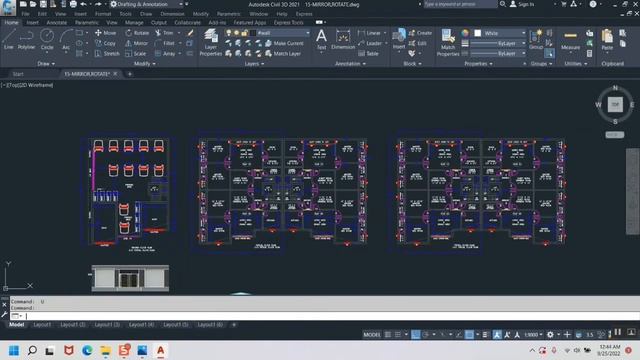Image resolution: width=640 pixels, height=360 pixels.
Task: Click the search keyword box
Action: click(460, 4)
